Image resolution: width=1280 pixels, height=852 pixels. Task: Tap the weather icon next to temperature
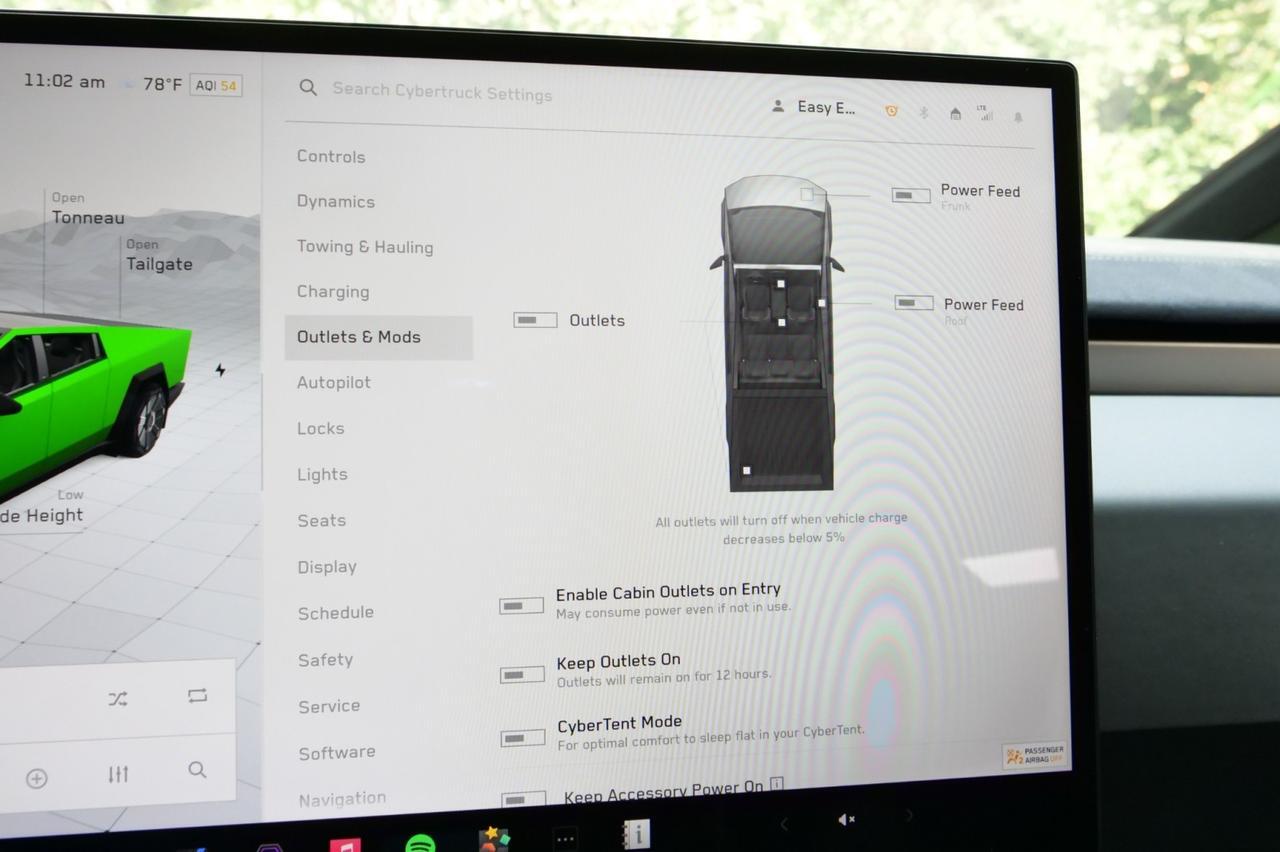pyautogui.click(x=128, y=83)
